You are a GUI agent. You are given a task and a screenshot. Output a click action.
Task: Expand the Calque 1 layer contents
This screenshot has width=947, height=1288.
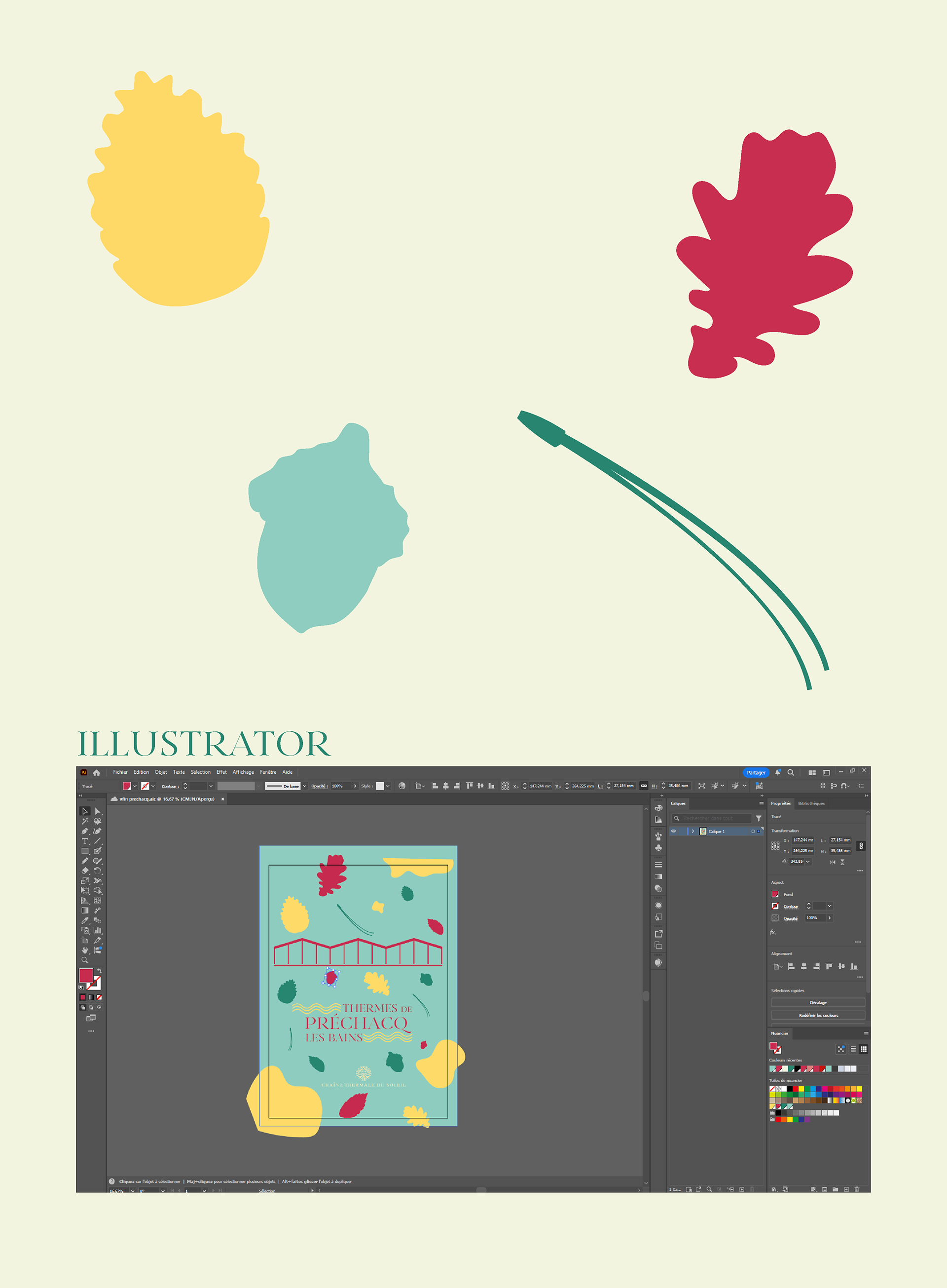coord(692,831)
